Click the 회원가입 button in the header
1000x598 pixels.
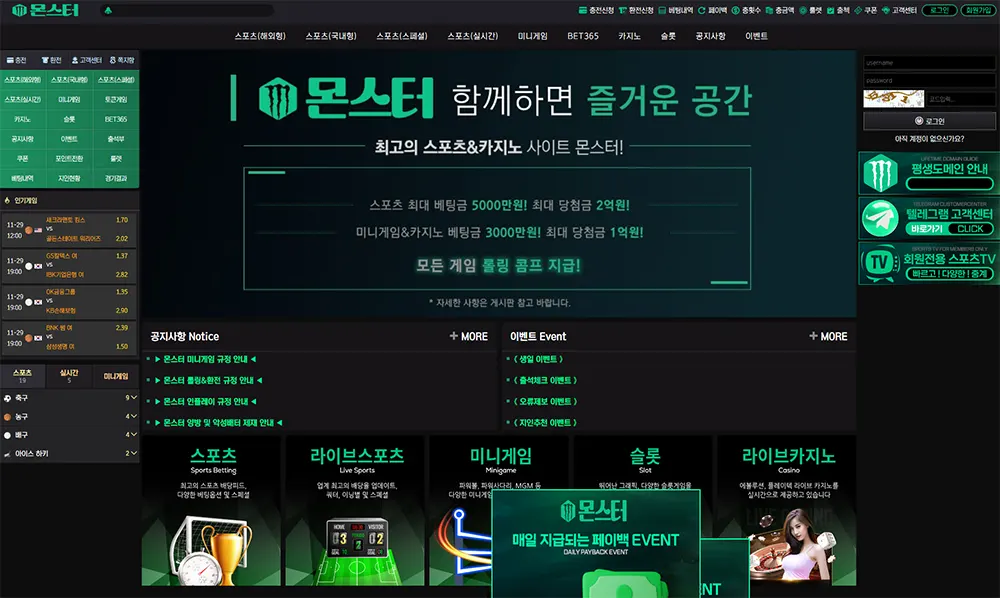point(978,10)
